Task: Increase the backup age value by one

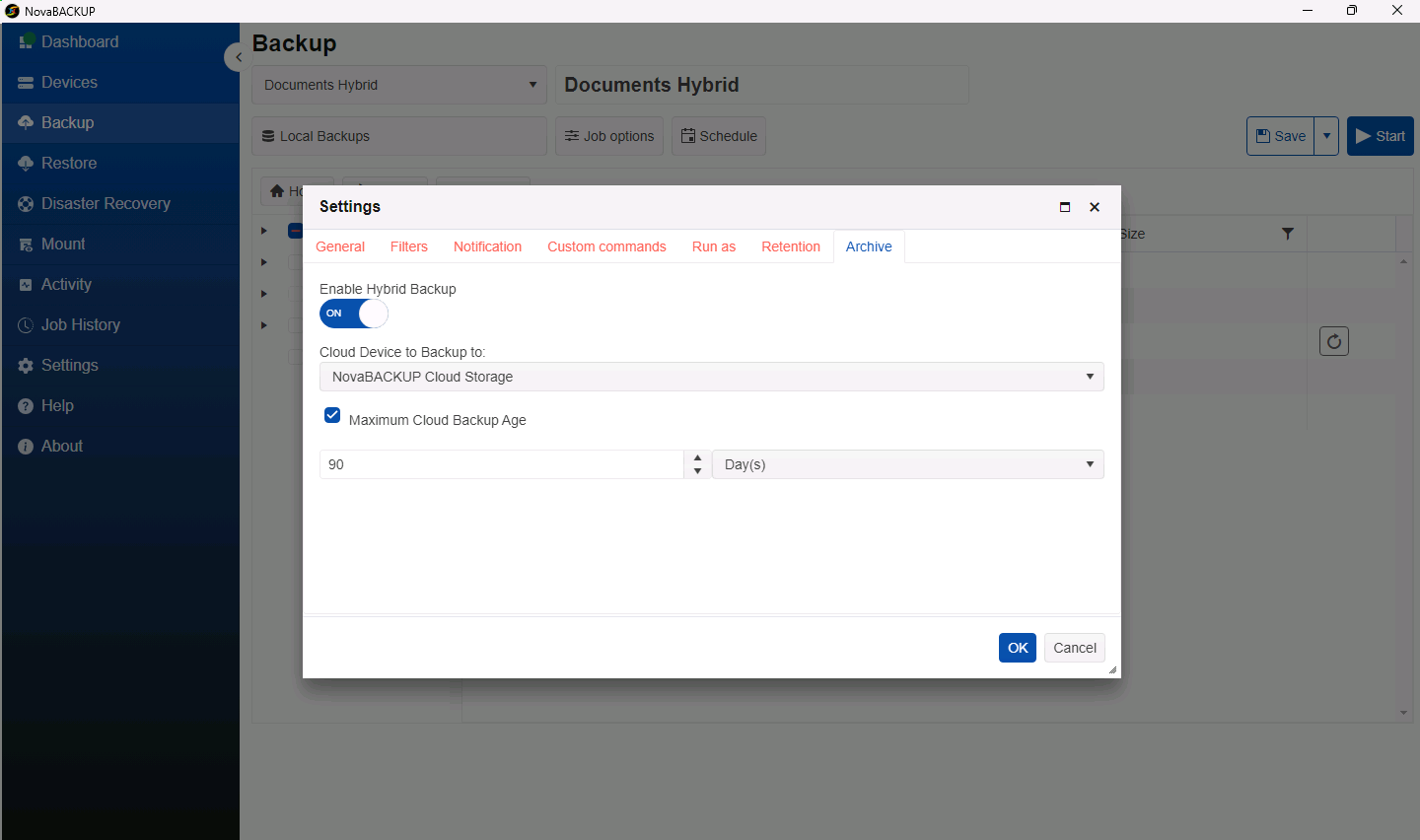Action: pyautogui.click(x=698, y=457)
